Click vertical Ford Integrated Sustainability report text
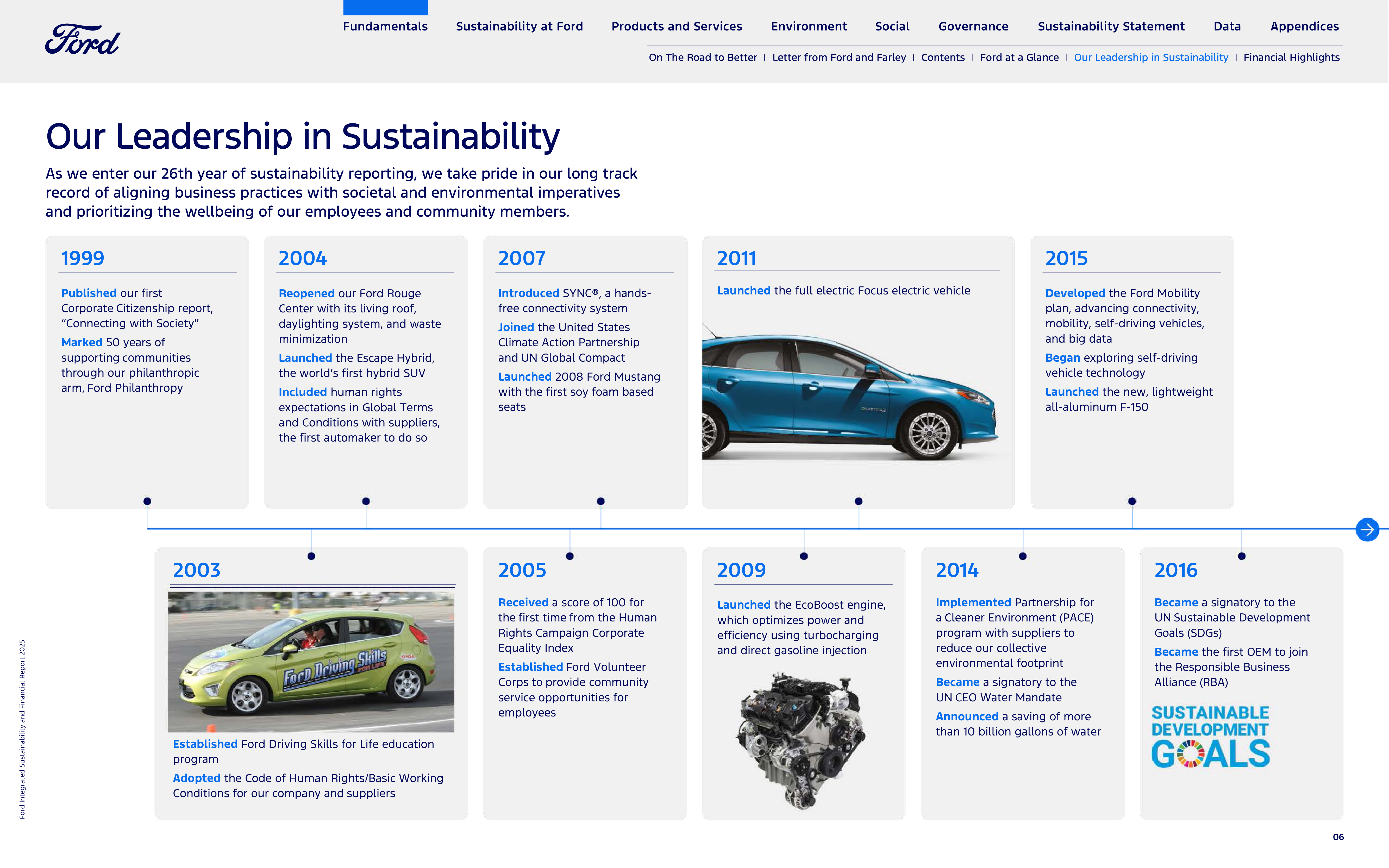Screen dimensions: 1389x868 22,729
